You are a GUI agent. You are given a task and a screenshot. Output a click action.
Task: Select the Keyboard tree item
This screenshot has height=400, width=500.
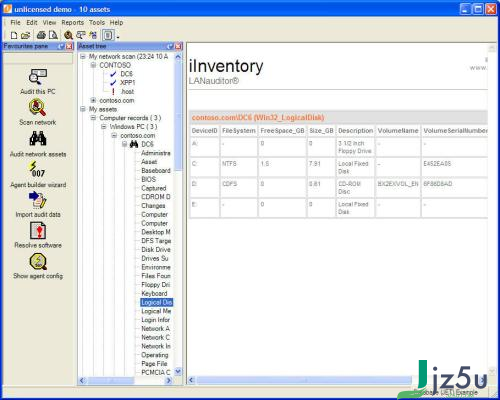click(154, 293)
